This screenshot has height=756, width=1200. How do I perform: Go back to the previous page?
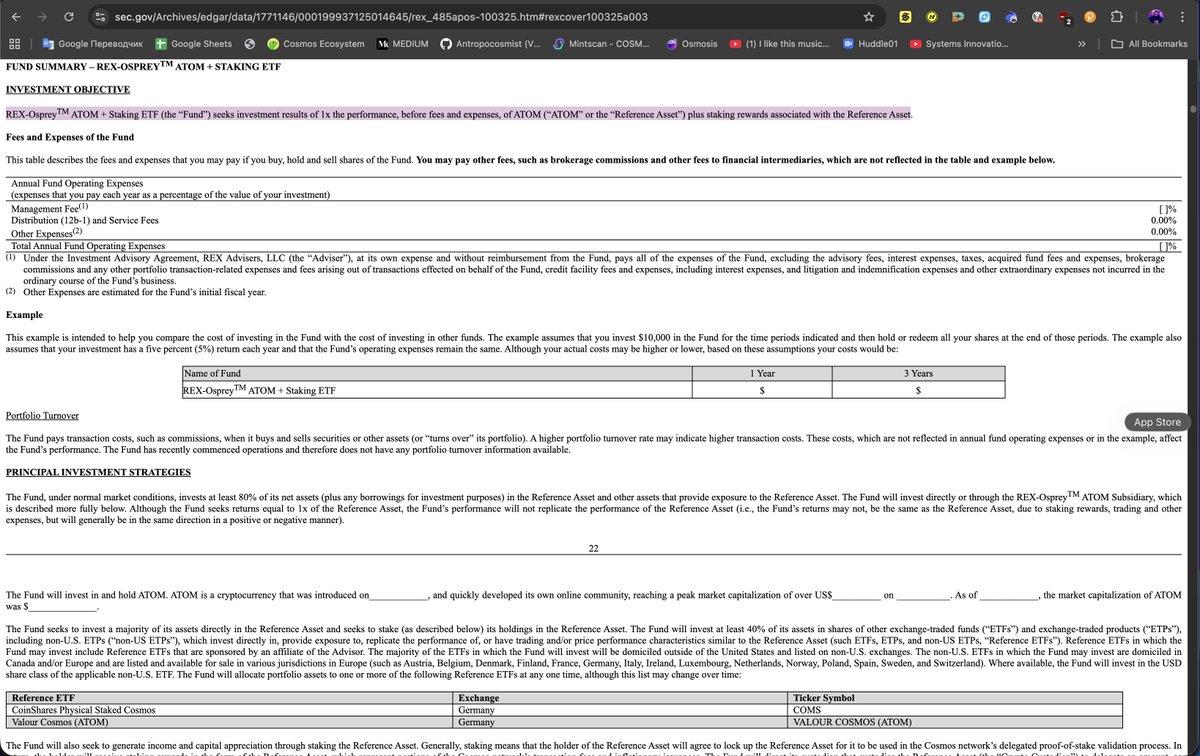(x=16, y=17)
